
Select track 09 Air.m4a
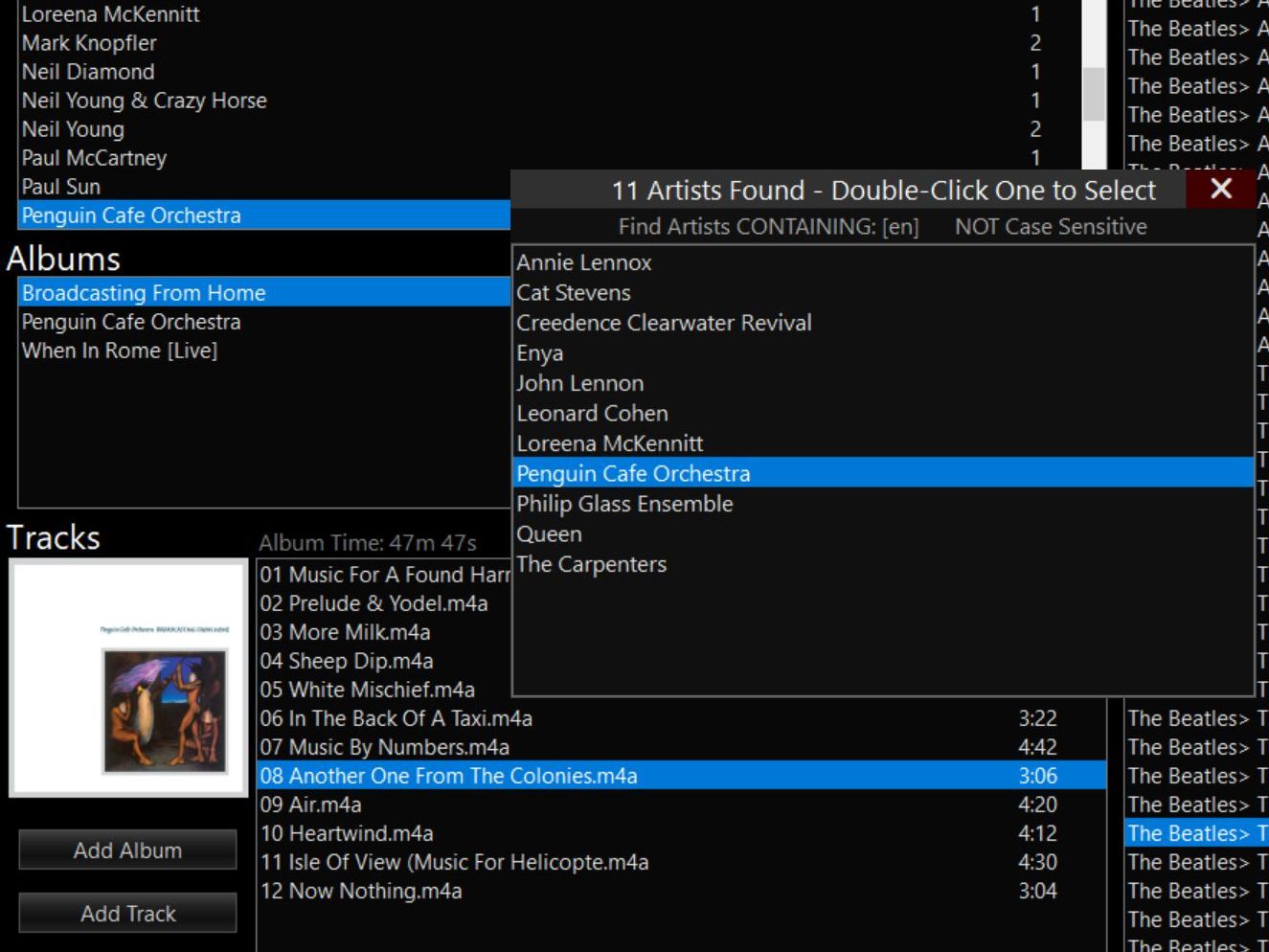click(x=311, y=805)
